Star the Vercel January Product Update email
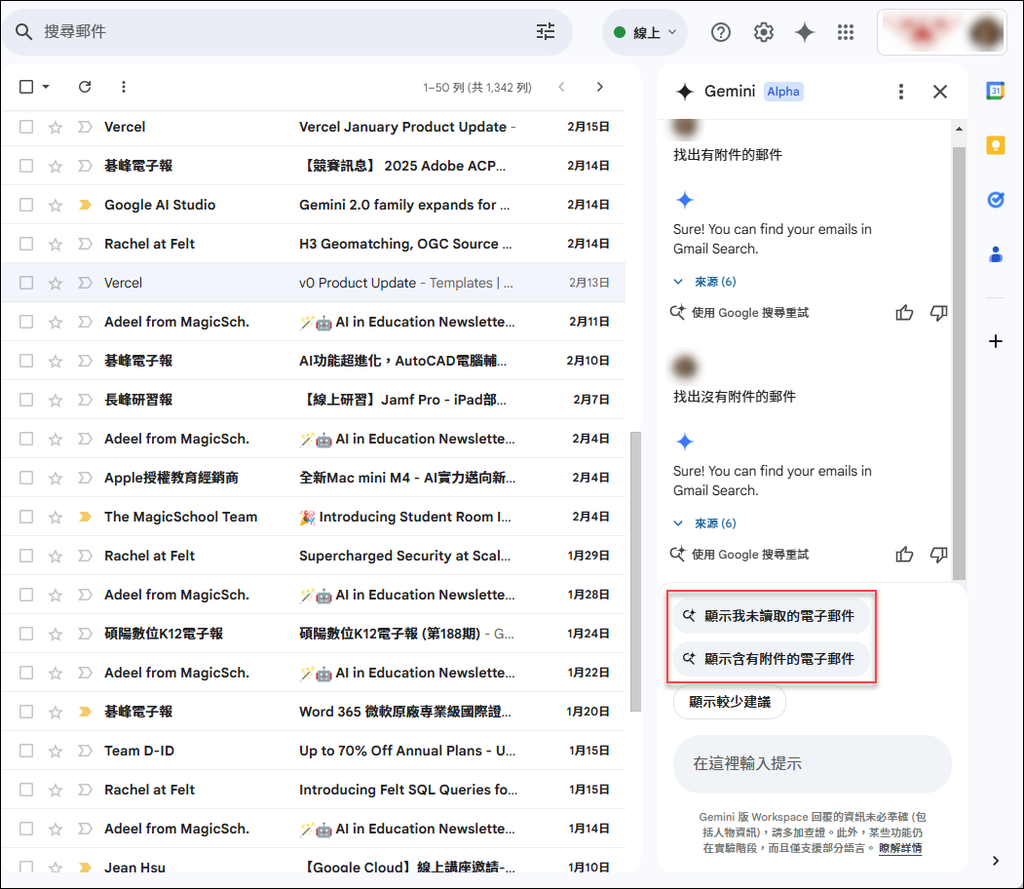The image size is (1024, 889). [x=56, y=127]
